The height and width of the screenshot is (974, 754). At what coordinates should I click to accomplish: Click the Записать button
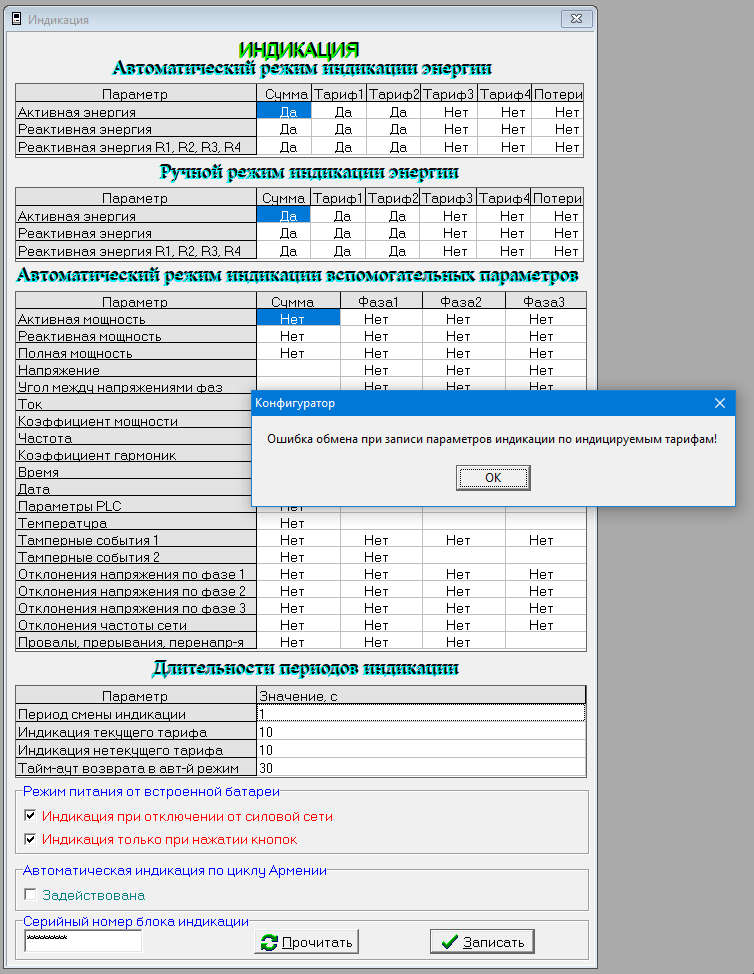(482, 942)
